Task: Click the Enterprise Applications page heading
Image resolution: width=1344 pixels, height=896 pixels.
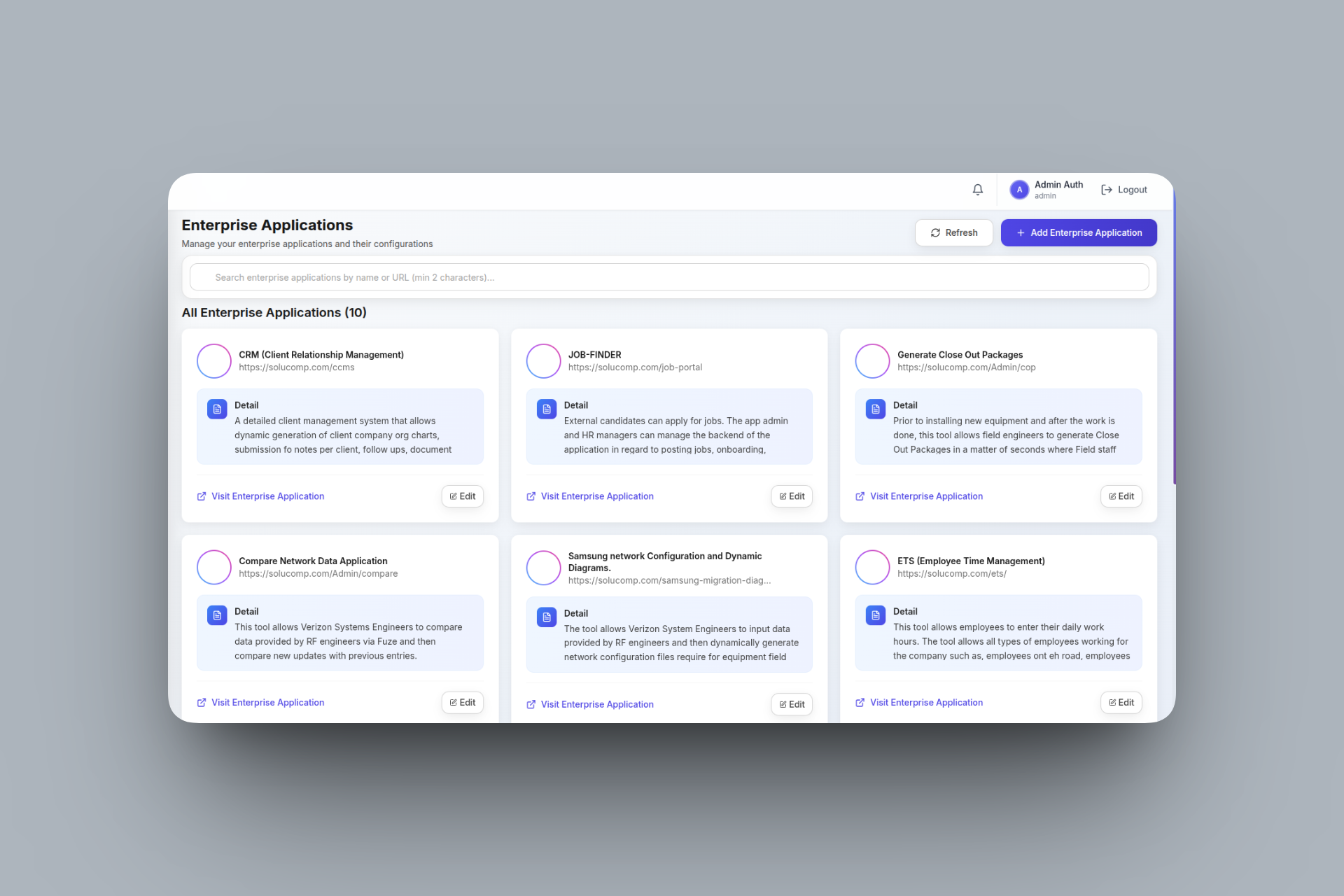Action: [x=267, y=225]
